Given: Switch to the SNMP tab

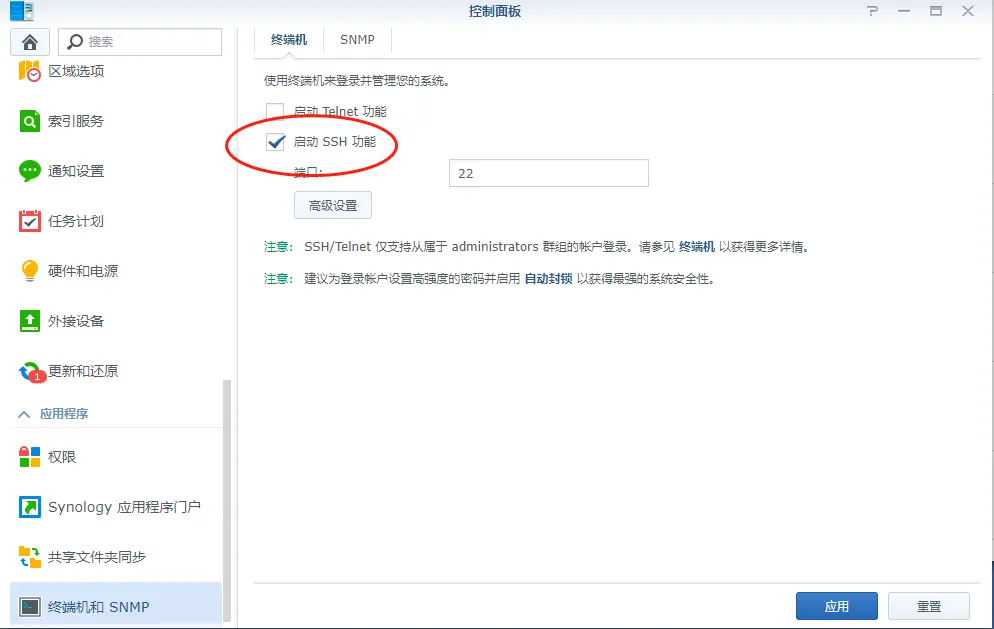Looking at the screenshot, I should tap(356, 39).
